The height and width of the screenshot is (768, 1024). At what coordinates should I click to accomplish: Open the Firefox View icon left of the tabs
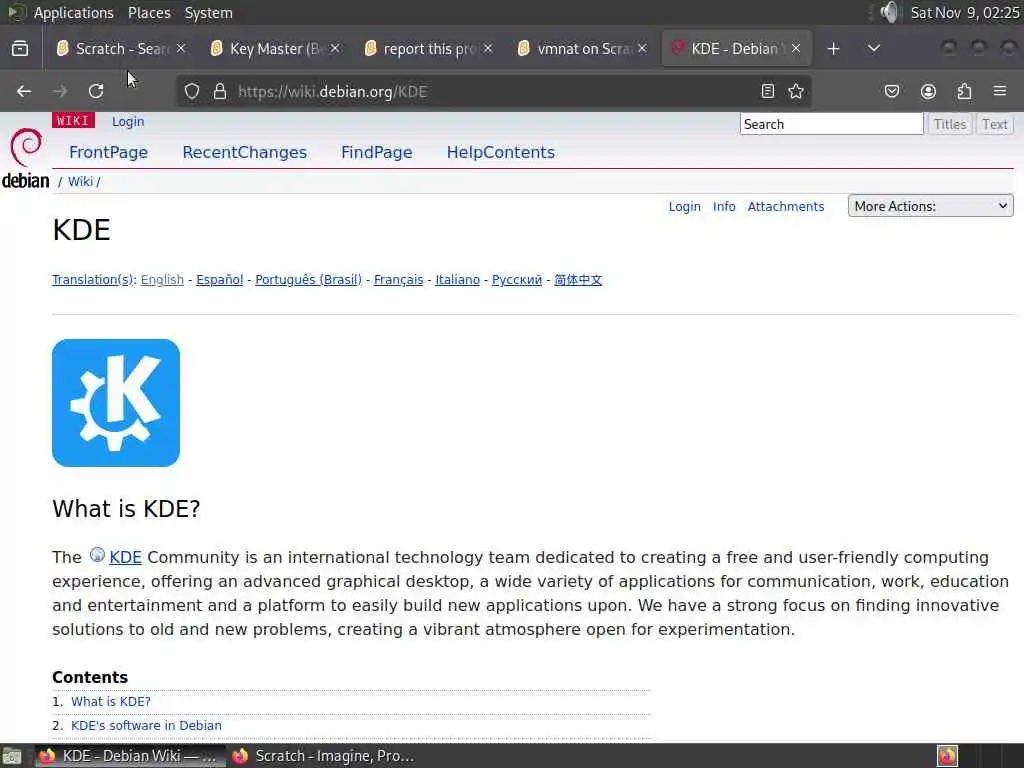tap(20, 48)
